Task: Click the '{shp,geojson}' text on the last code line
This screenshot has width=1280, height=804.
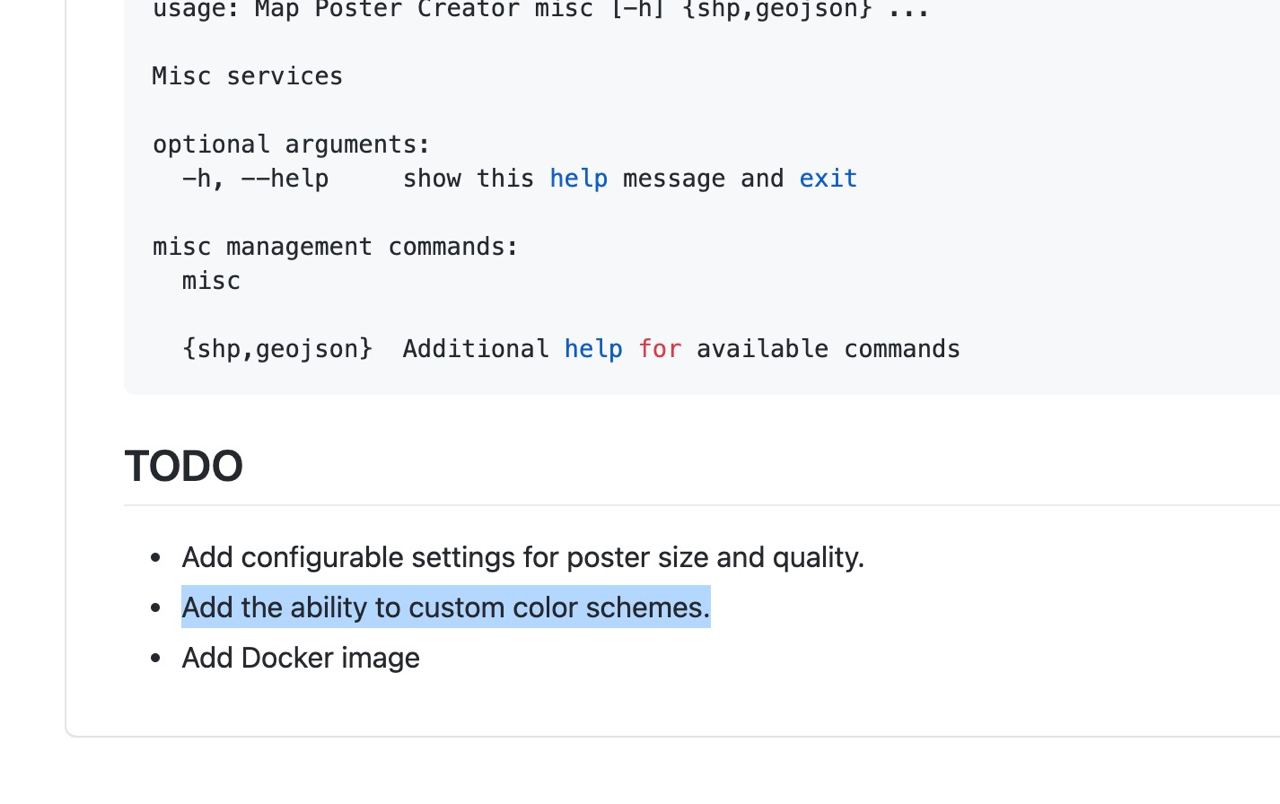Action: pos(277,349)
